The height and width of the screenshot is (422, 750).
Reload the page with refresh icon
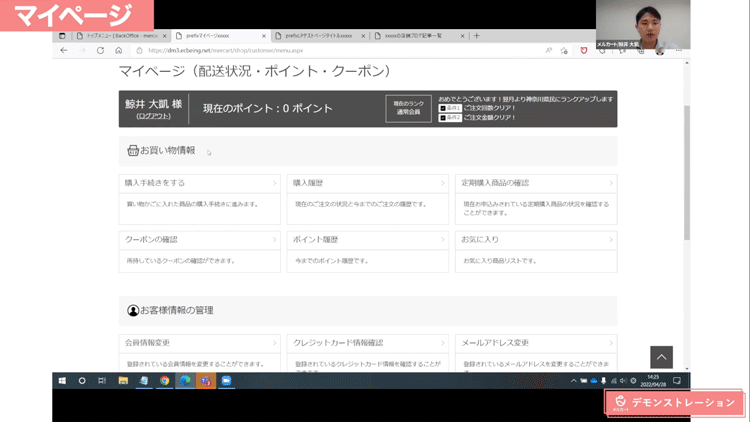coord(100,50)
